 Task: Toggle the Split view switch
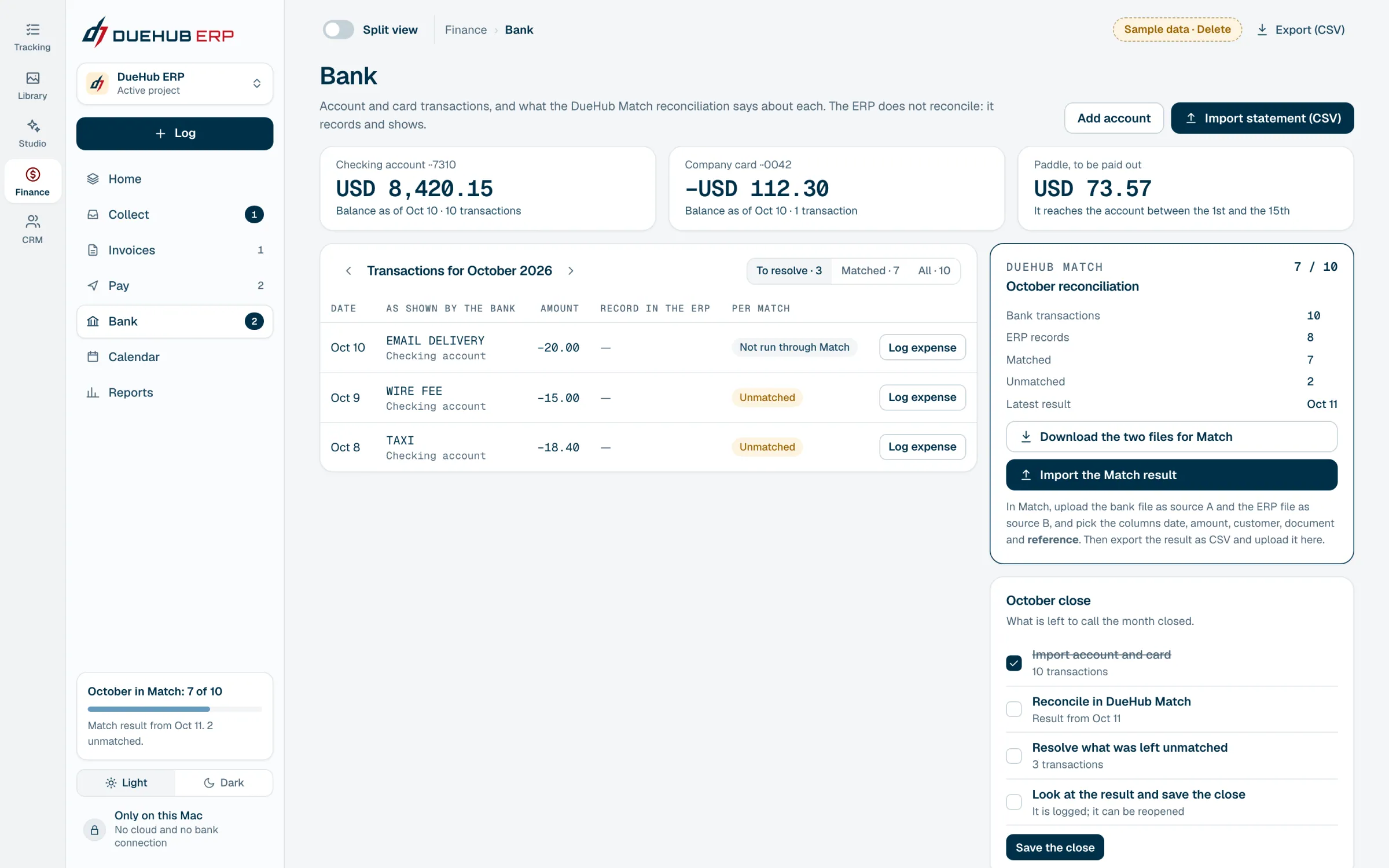click(338, 30)
